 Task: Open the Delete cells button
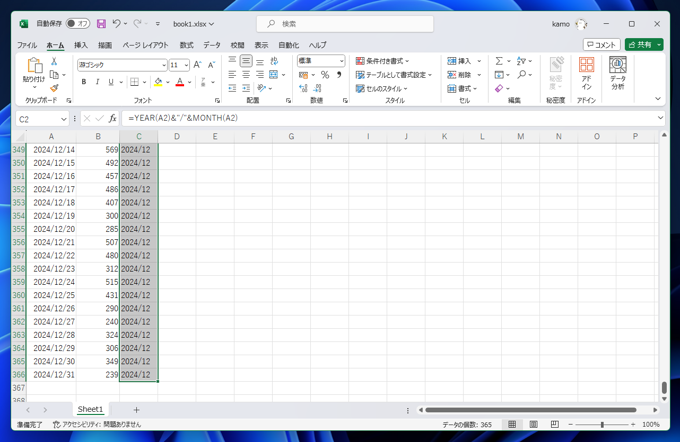pos(460,75)
